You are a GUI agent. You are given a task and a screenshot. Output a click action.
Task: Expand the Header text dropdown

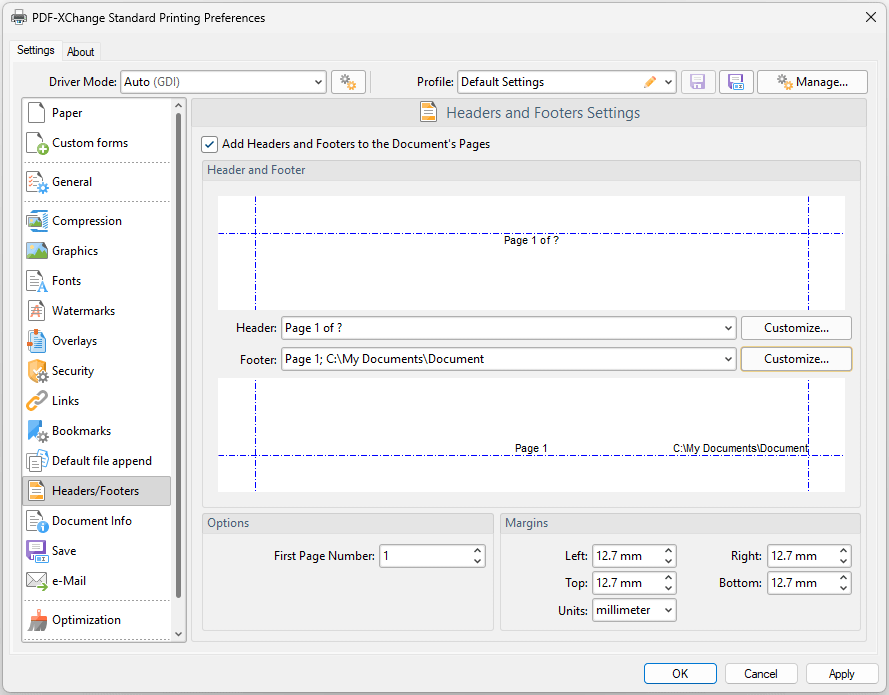[x=727, y=328]
